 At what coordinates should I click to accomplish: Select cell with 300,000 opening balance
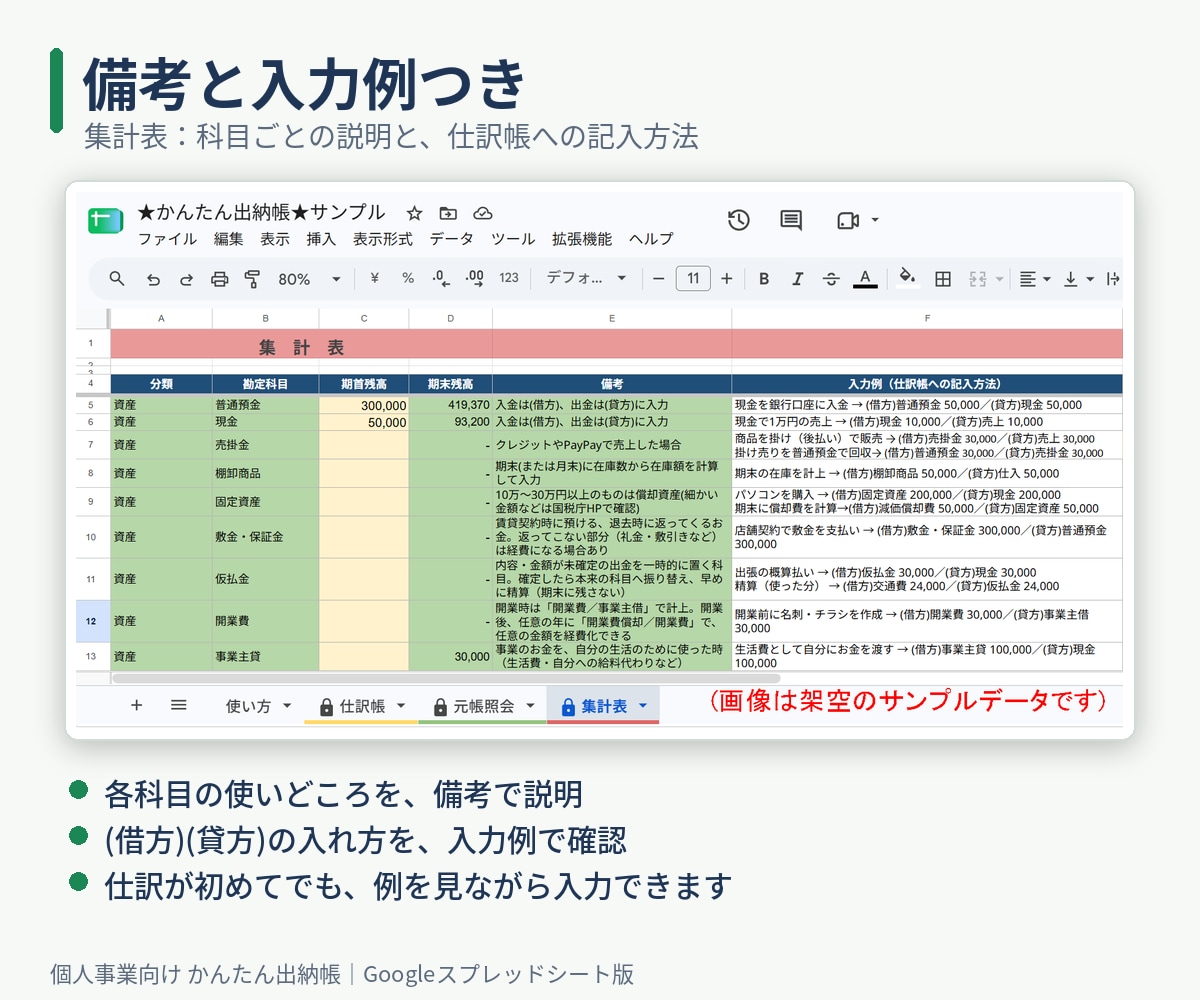(364, 405)
